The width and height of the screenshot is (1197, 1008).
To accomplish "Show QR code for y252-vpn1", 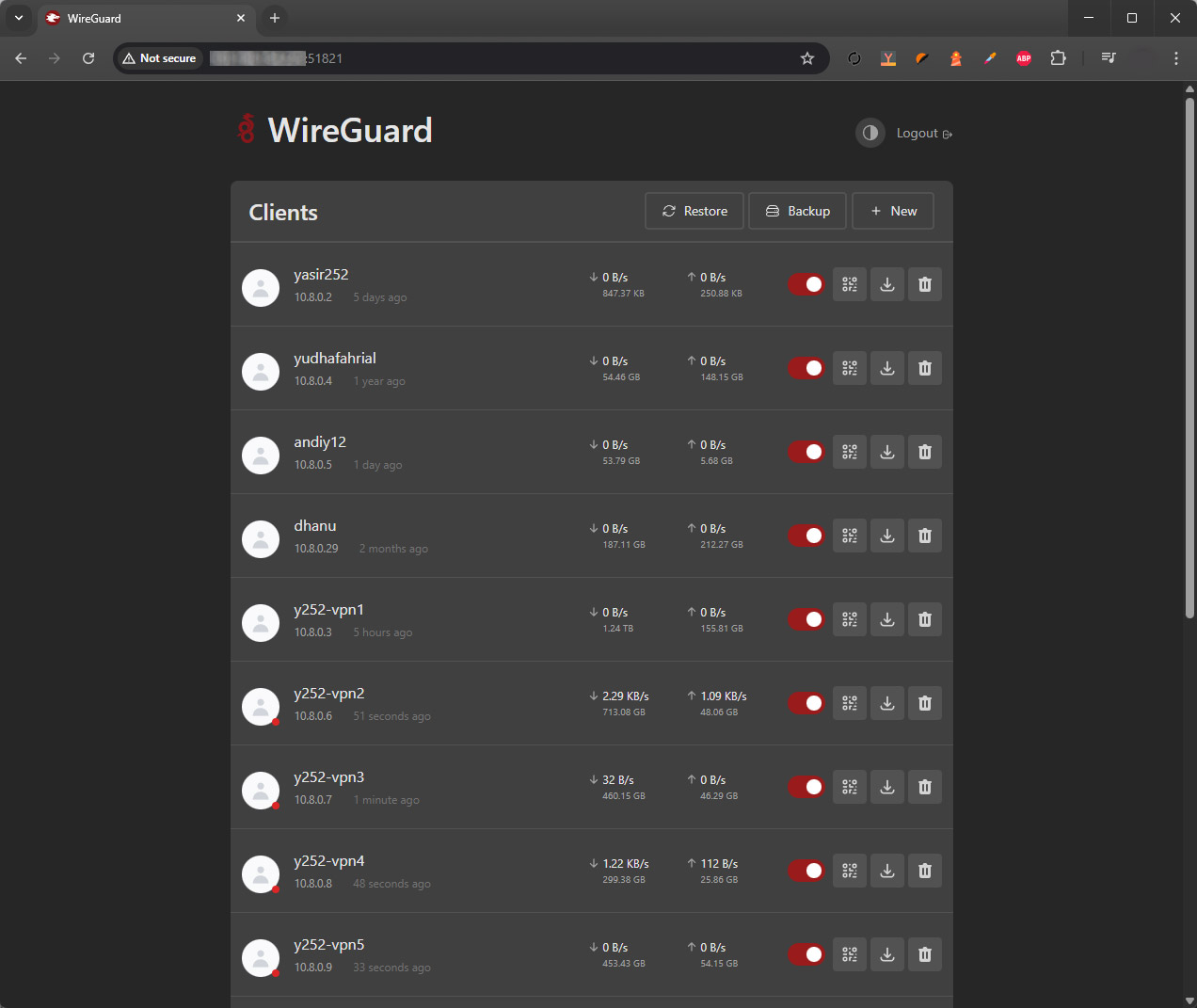I will pyautogui.click(x=850, y=619).
